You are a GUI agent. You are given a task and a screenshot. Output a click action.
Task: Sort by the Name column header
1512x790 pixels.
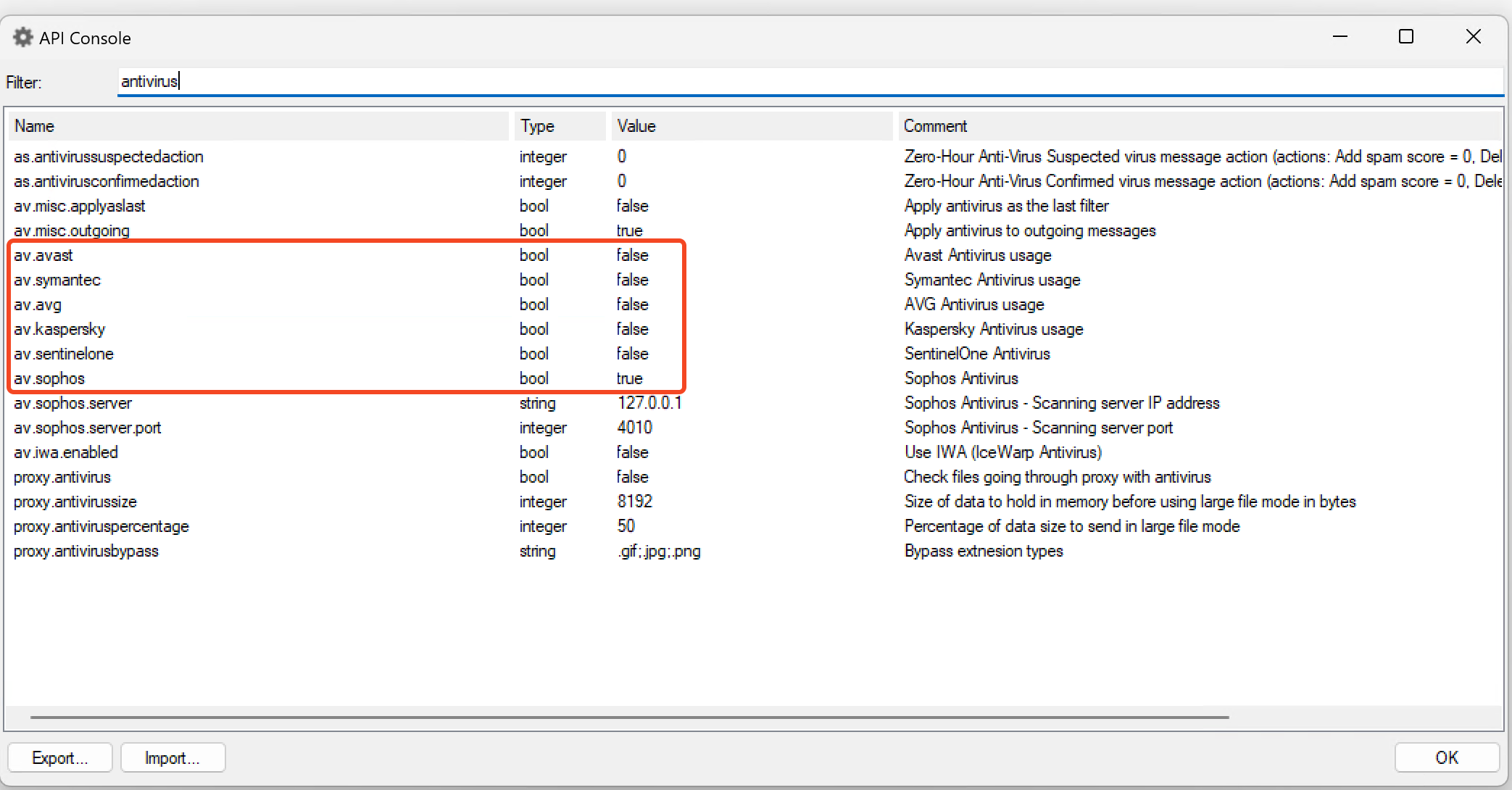(258, 126)
